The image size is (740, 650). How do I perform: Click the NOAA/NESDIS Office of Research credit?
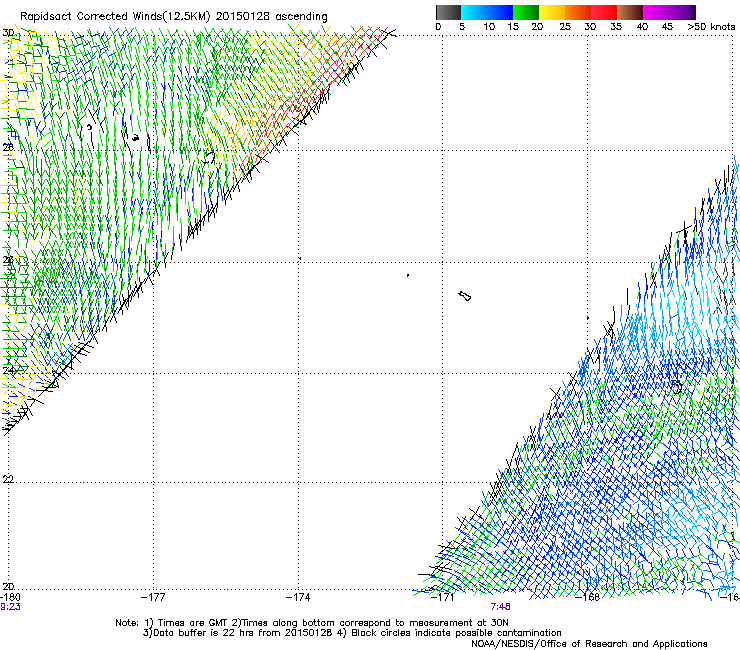[x=589, y=644]
